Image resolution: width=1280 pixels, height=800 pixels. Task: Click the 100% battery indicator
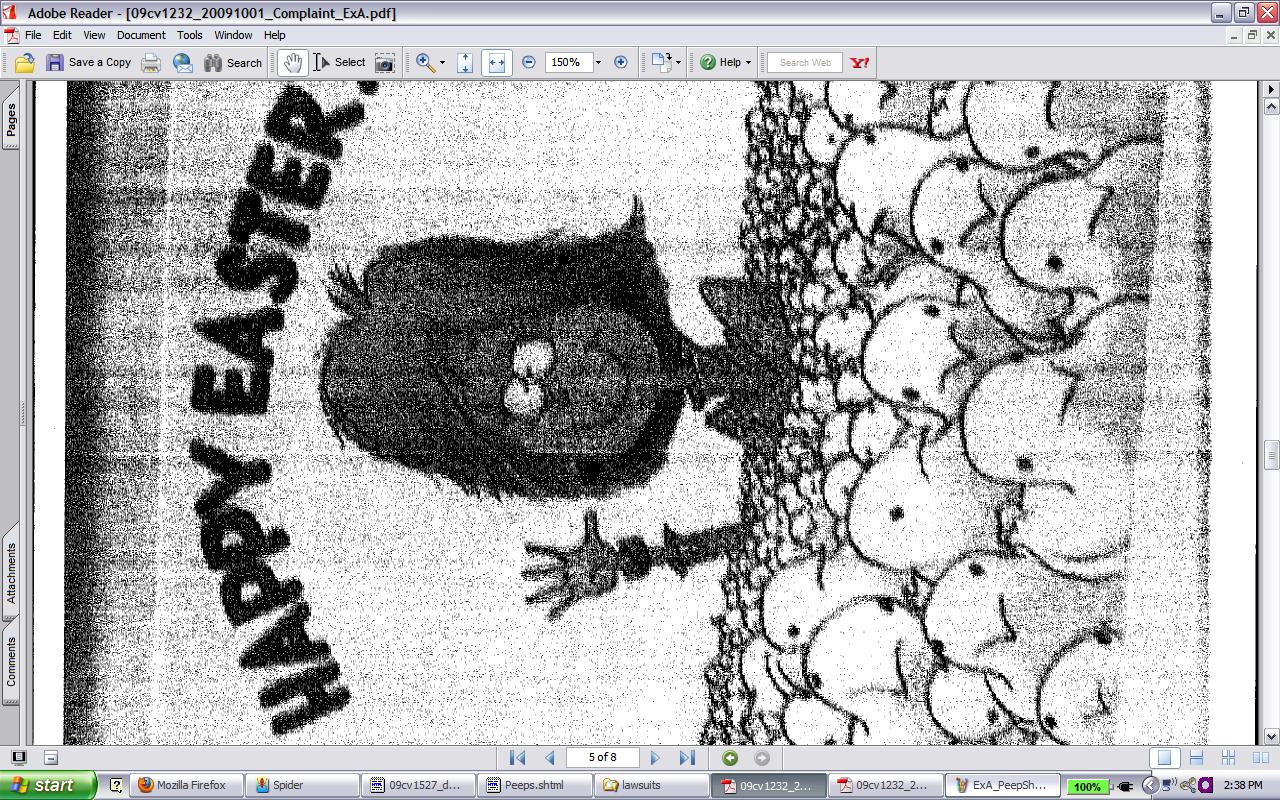click(x=1086, y=786)
